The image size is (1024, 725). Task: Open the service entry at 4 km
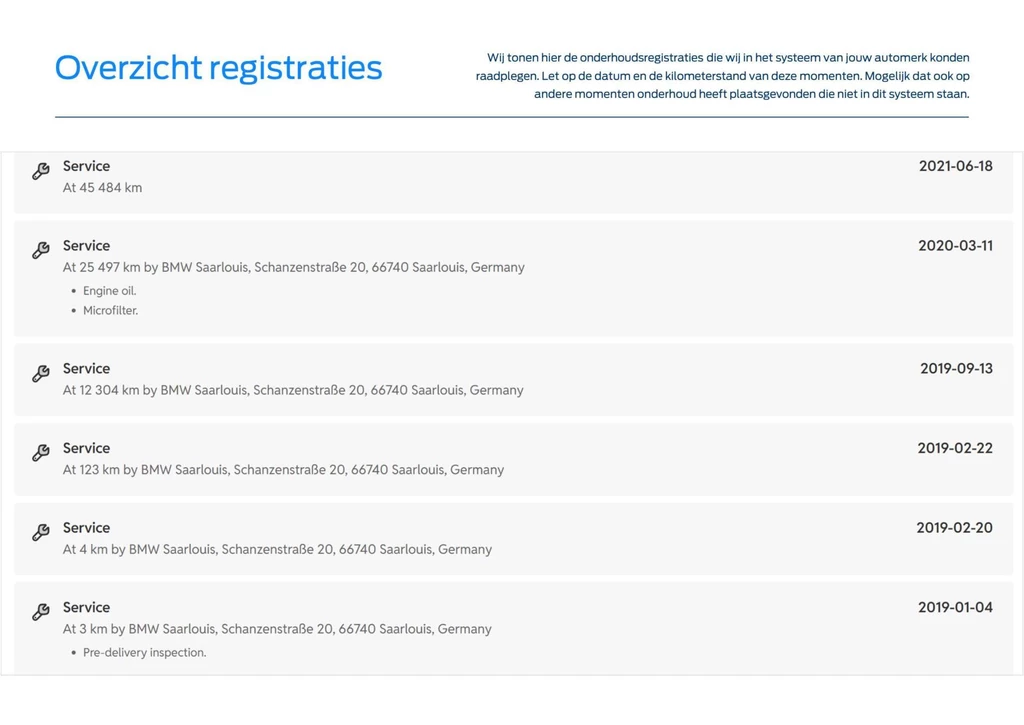pyautogui.click(x=513, y=539)
